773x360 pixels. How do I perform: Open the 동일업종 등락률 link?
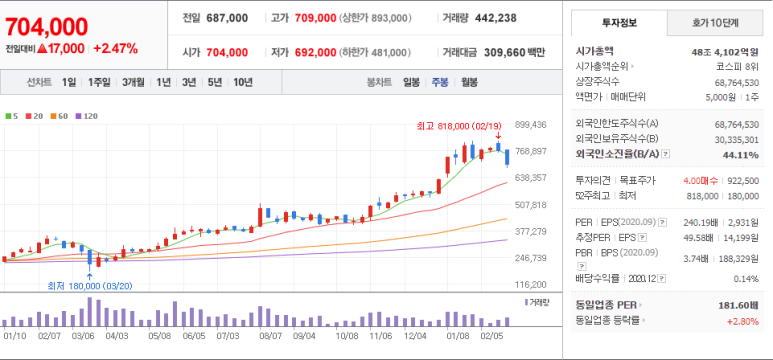coord(608,321)
